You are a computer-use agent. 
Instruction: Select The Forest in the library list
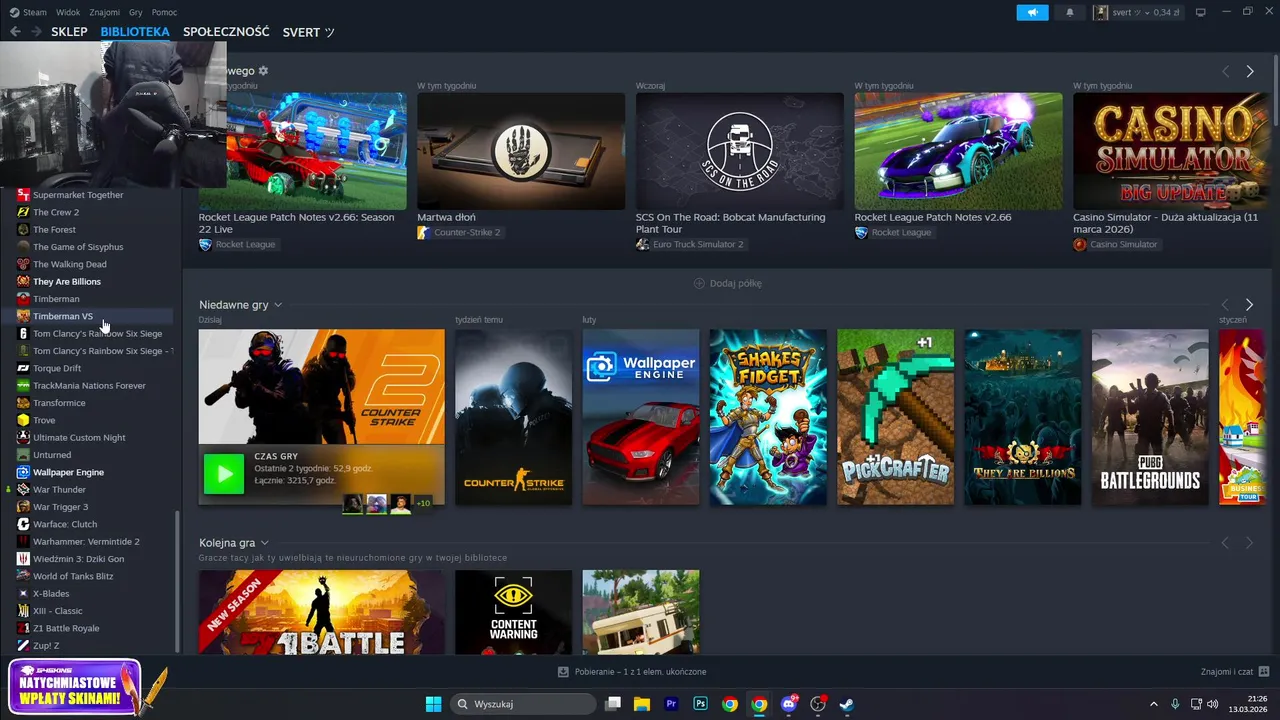tap(54, 230)
